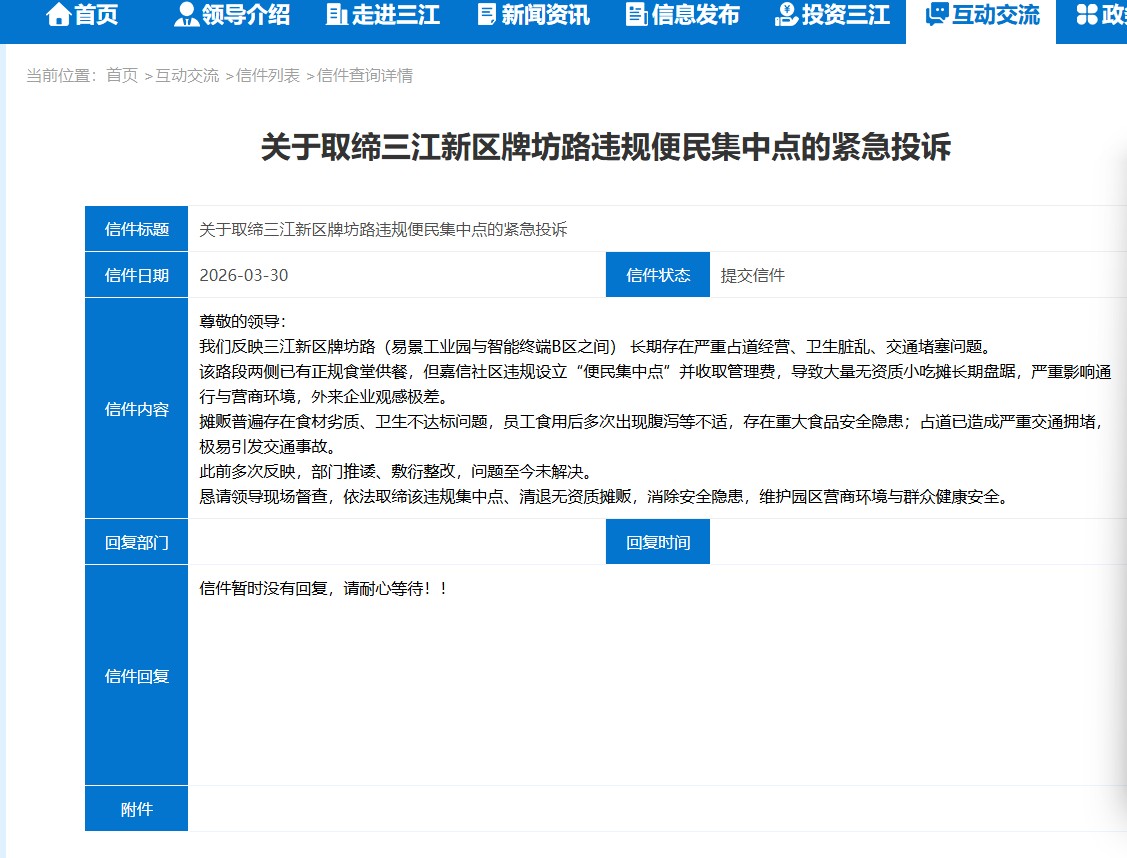Image resolution: width=1127 pixels, height=858 pixels.
Task: Click the blue 回复时间 label cell
Action: click(x=658, y=542)
